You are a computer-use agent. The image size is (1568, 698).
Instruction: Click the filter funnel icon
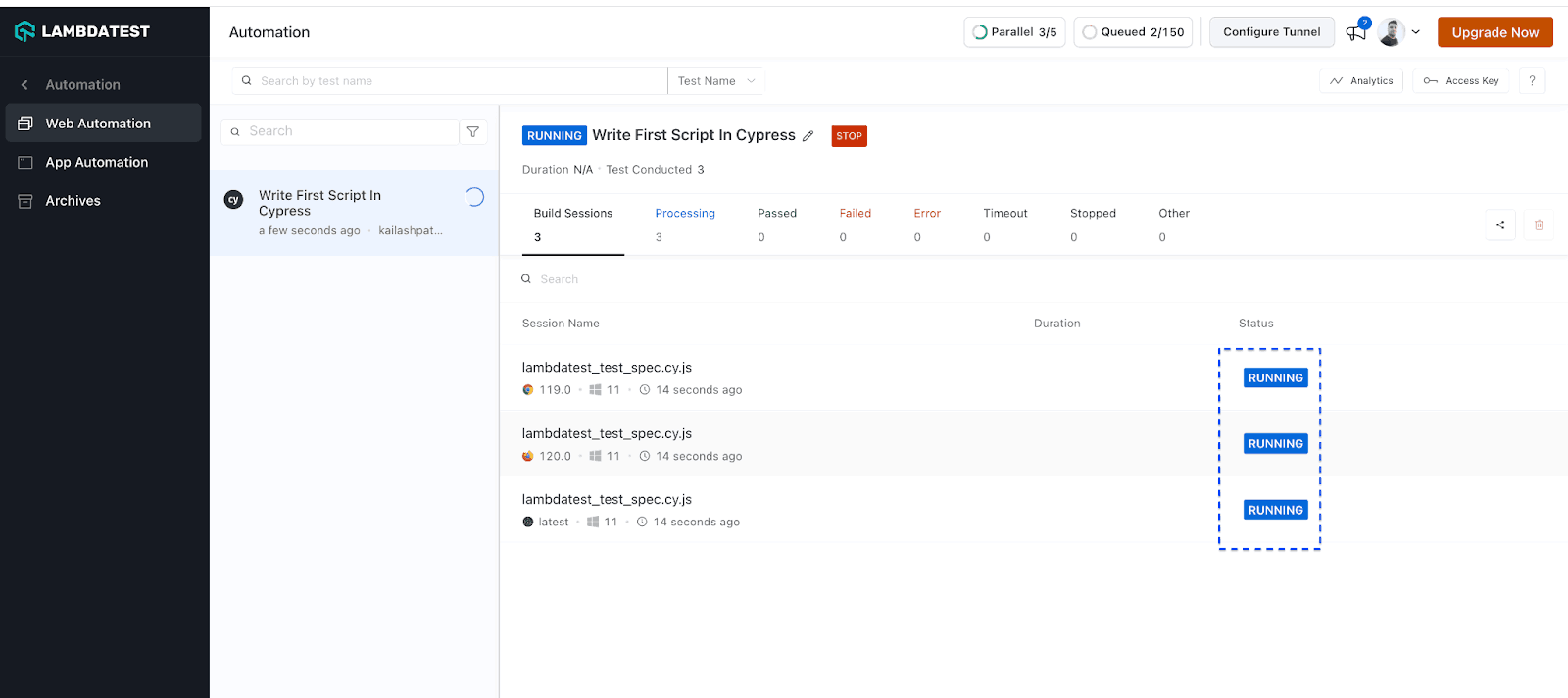[473, 132]
